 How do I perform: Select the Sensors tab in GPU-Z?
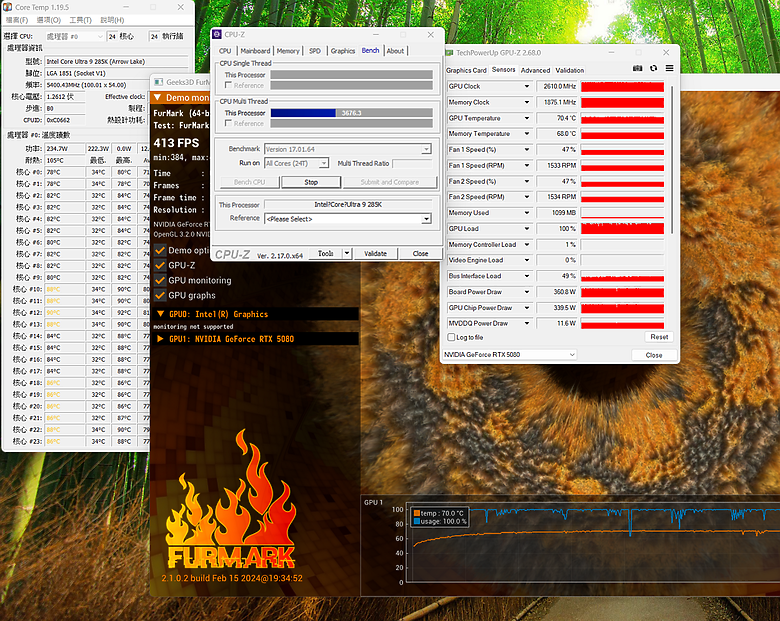(503, 70)
